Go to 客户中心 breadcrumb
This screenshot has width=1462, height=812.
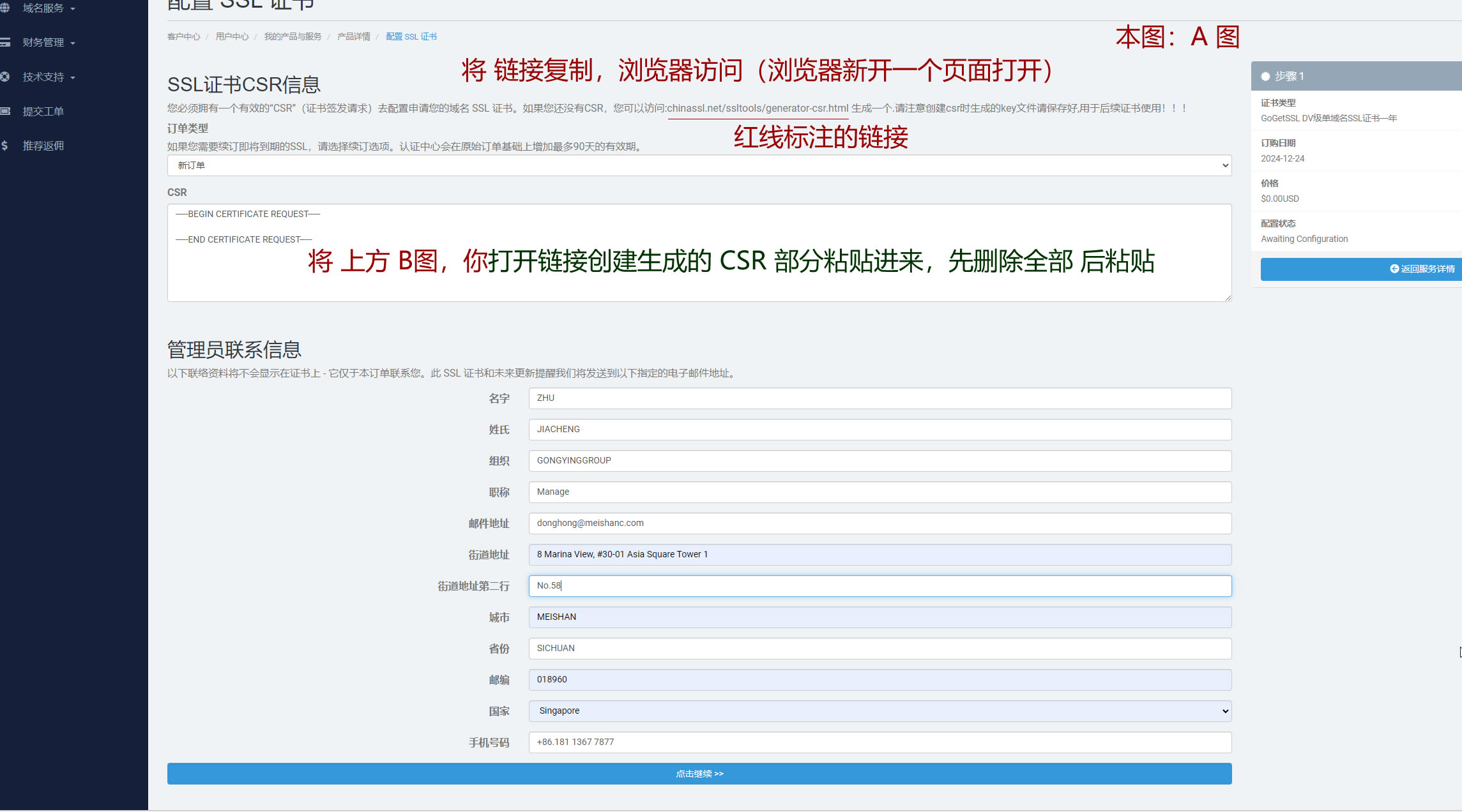[x=183, y=36]
